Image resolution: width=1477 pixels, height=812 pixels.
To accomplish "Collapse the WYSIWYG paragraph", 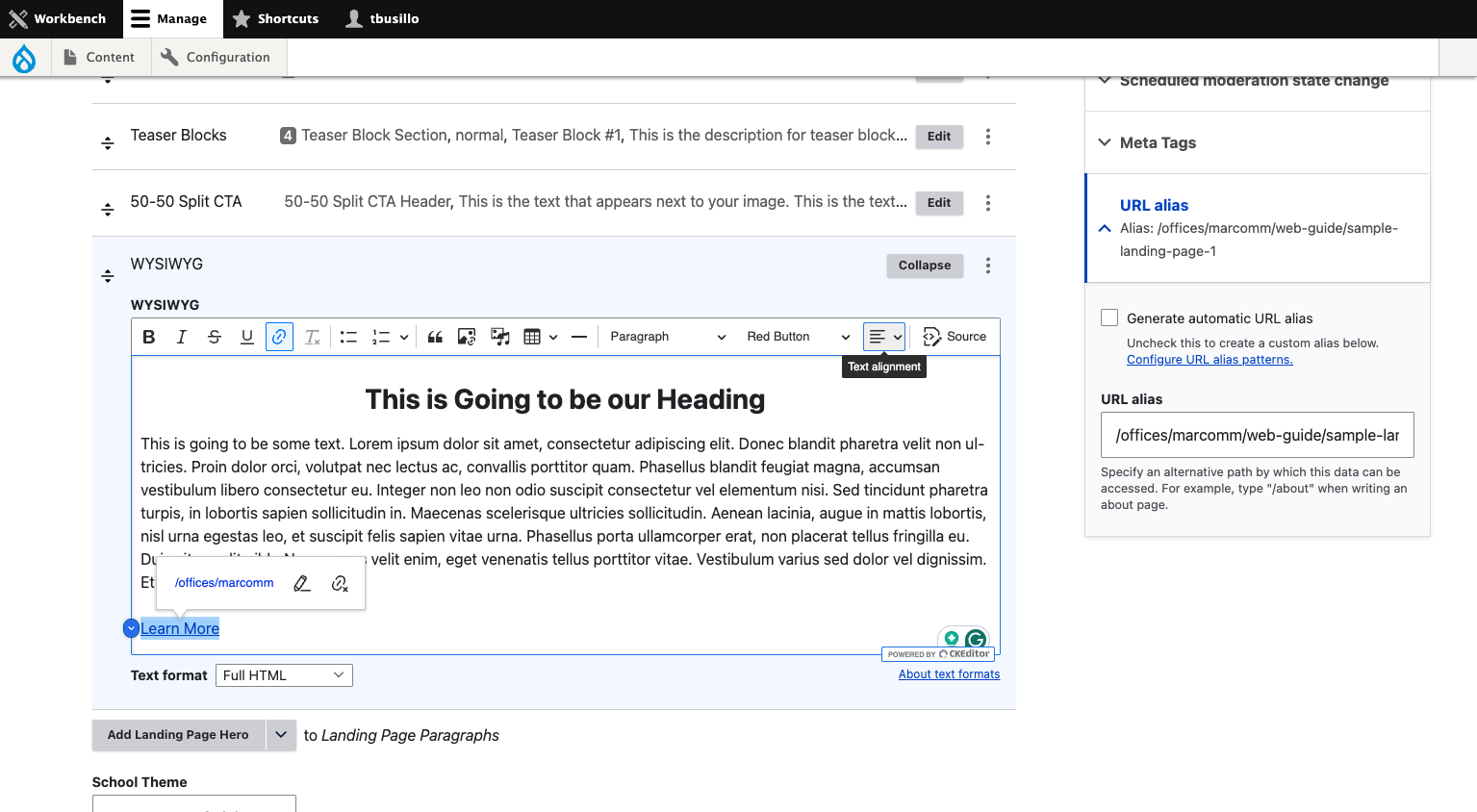I will [x=925, y=266].
